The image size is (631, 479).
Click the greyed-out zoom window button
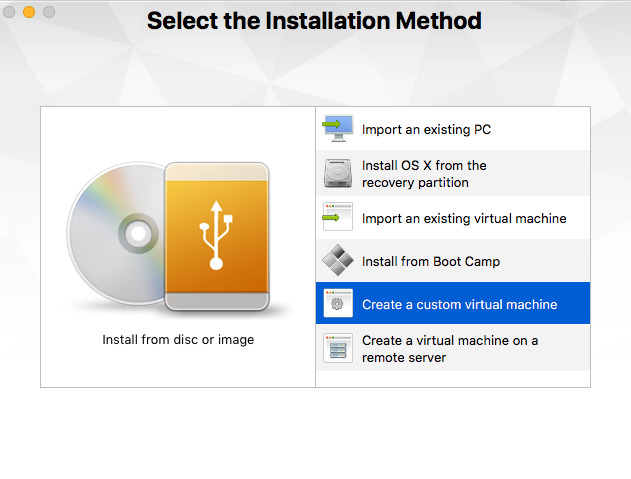coord(48,12)
